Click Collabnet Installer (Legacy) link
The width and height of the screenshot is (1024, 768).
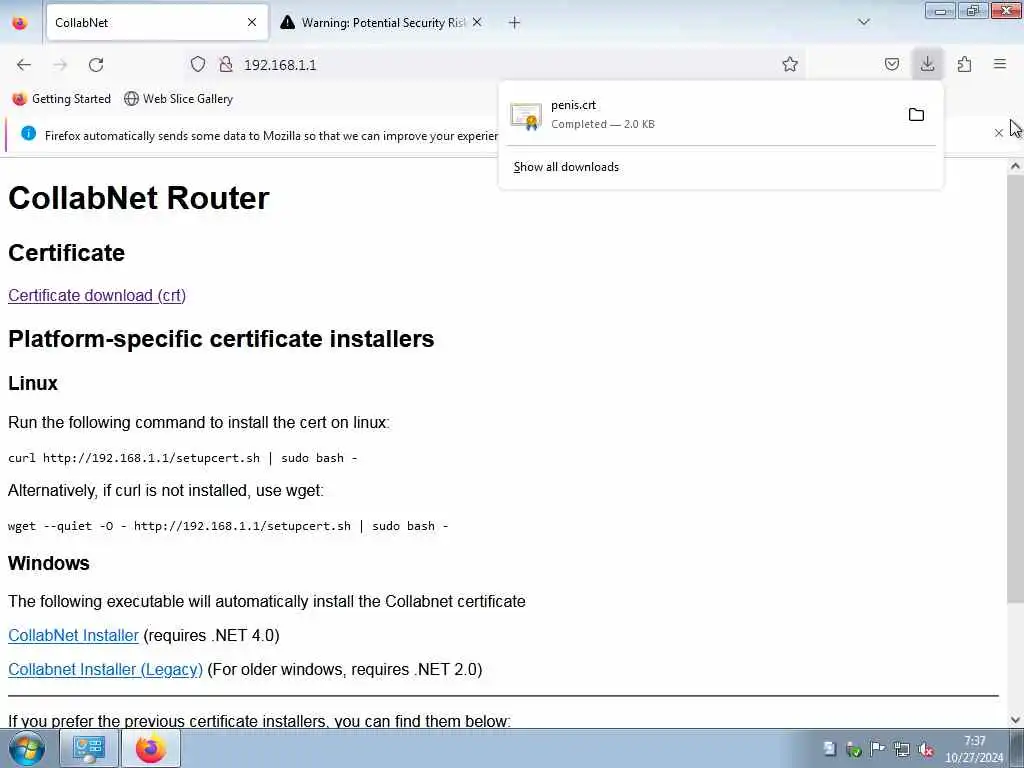105,669
